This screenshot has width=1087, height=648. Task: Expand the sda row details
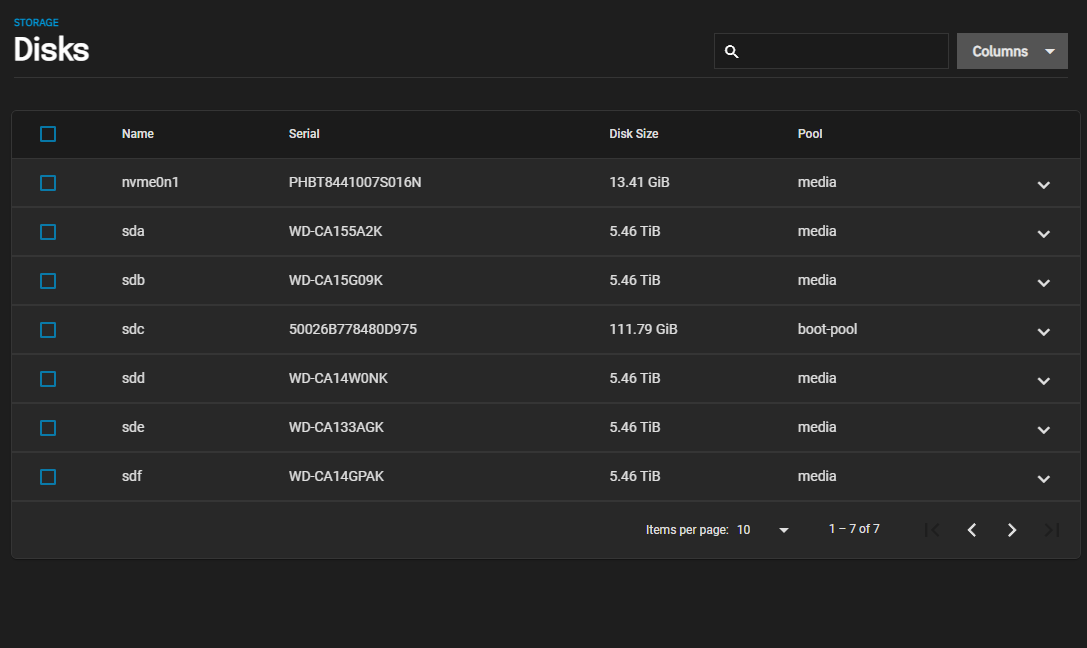[x=1043, y=234]
